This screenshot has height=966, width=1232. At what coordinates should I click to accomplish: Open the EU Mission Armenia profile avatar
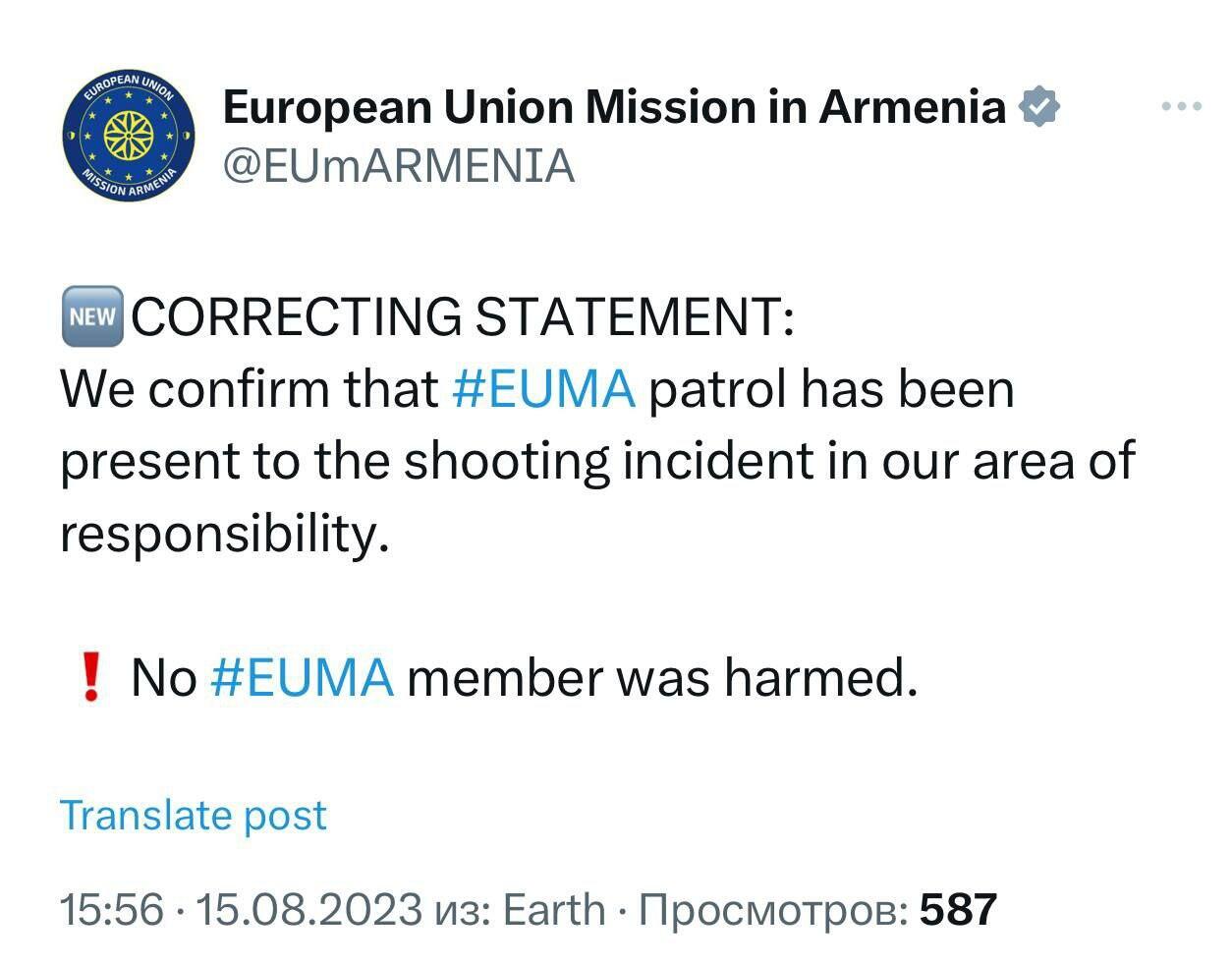click(127, 135)
